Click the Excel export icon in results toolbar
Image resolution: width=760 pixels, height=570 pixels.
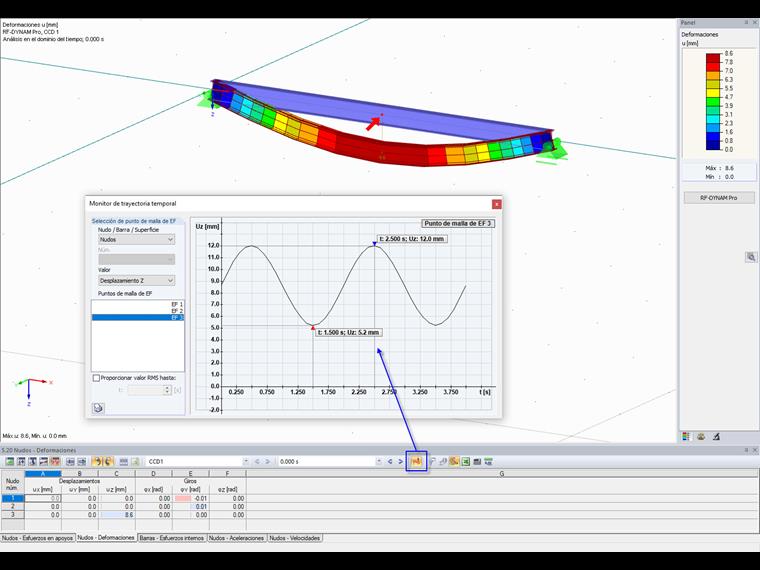coord(466,461)
